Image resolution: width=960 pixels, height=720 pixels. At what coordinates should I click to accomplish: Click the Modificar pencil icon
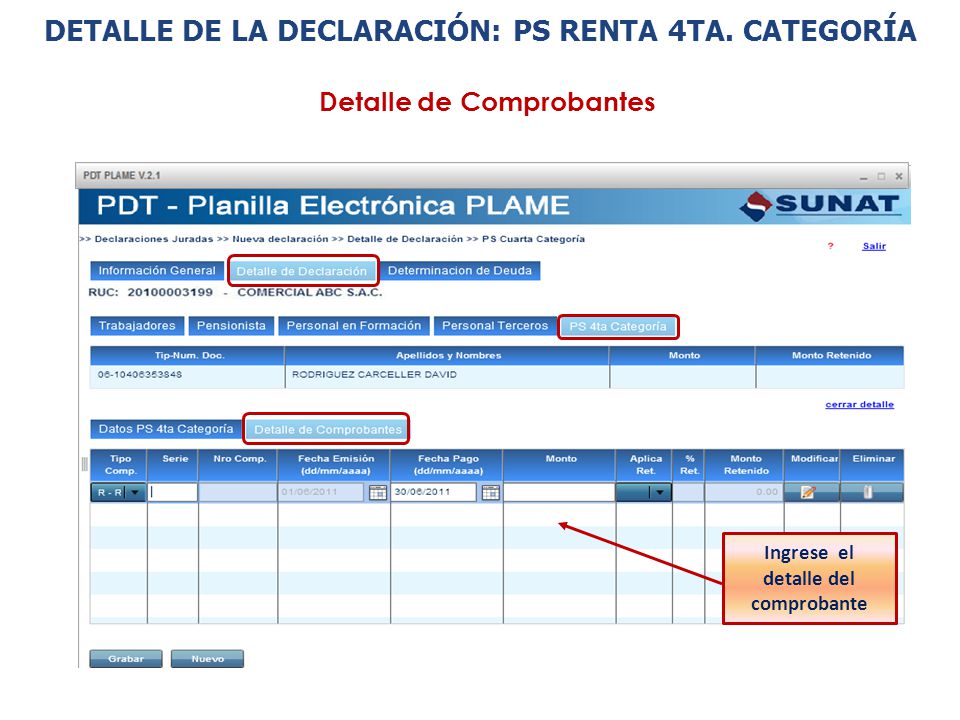808,492
